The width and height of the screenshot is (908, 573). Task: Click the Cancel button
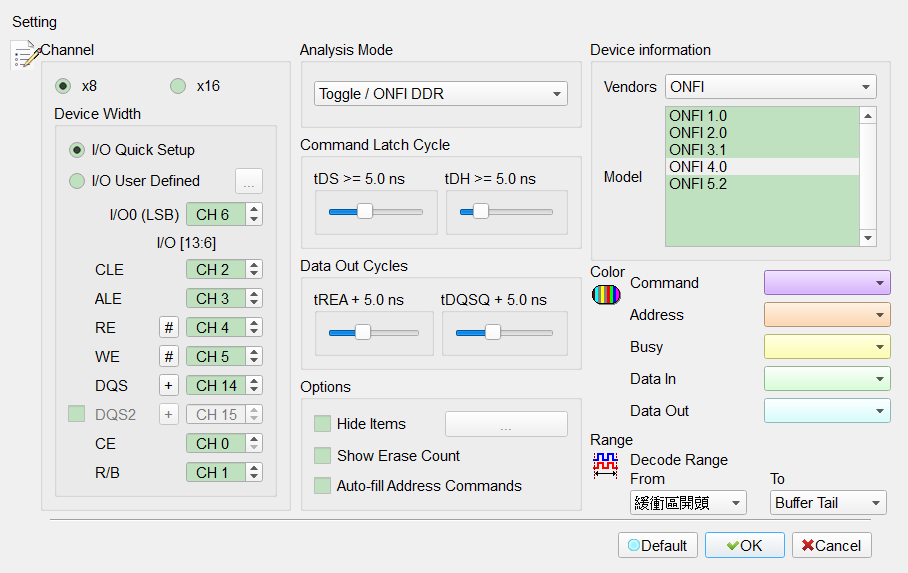832,545
